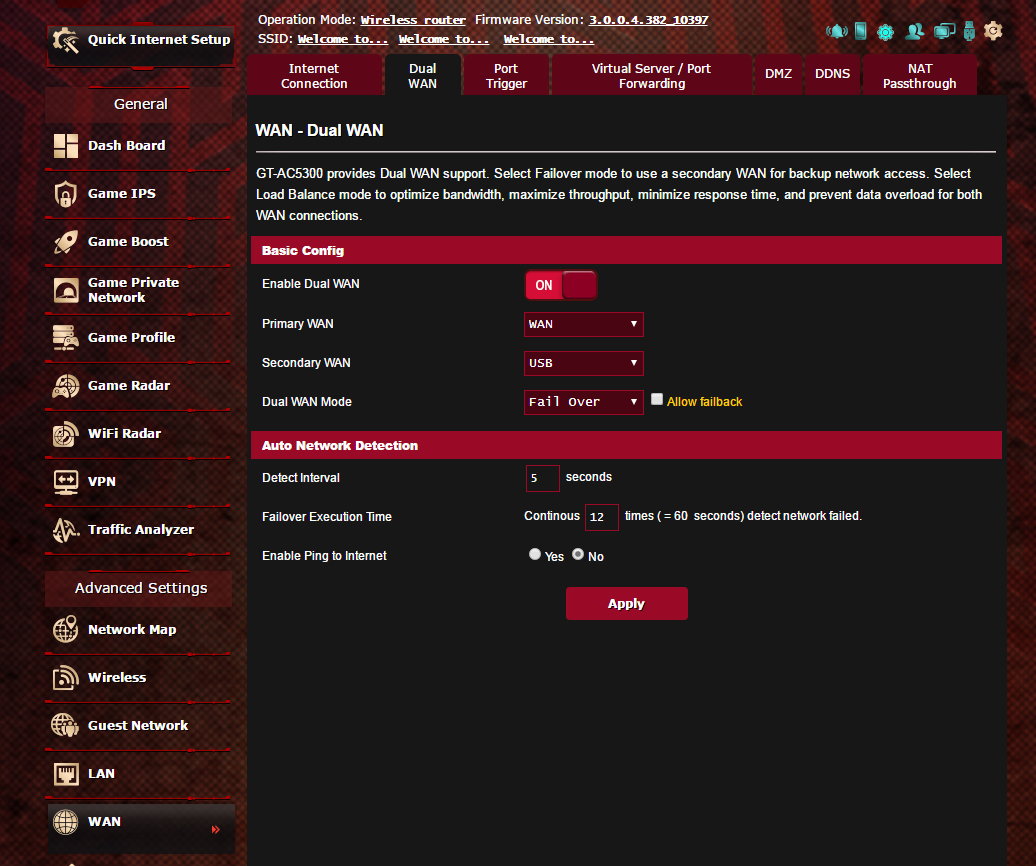Viewport: 1036px width, 866px height.
Task: Click the second Welcome to... SSID link
Action: coord(444,39)
